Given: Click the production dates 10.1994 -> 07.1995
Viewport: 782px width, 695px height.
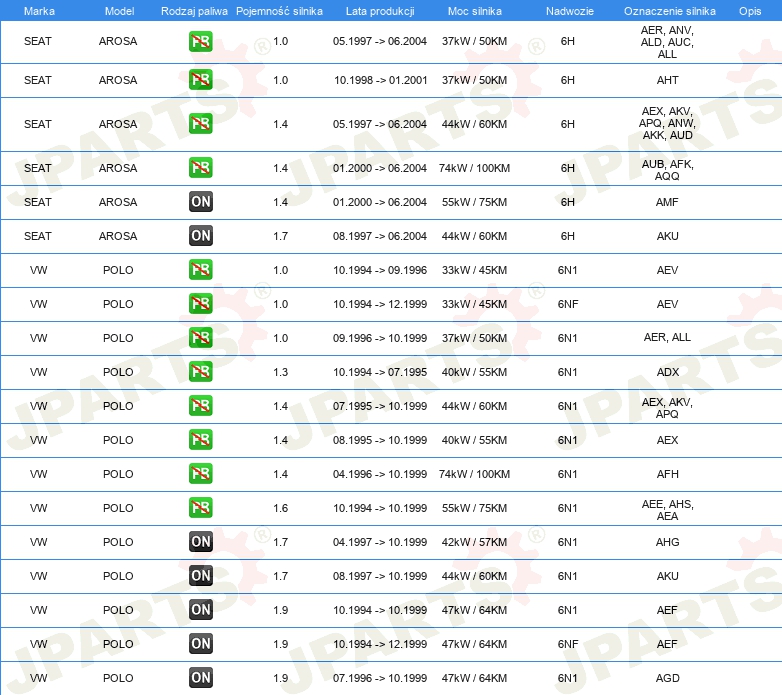Looking at the screenshot, I should pos(379,372).
